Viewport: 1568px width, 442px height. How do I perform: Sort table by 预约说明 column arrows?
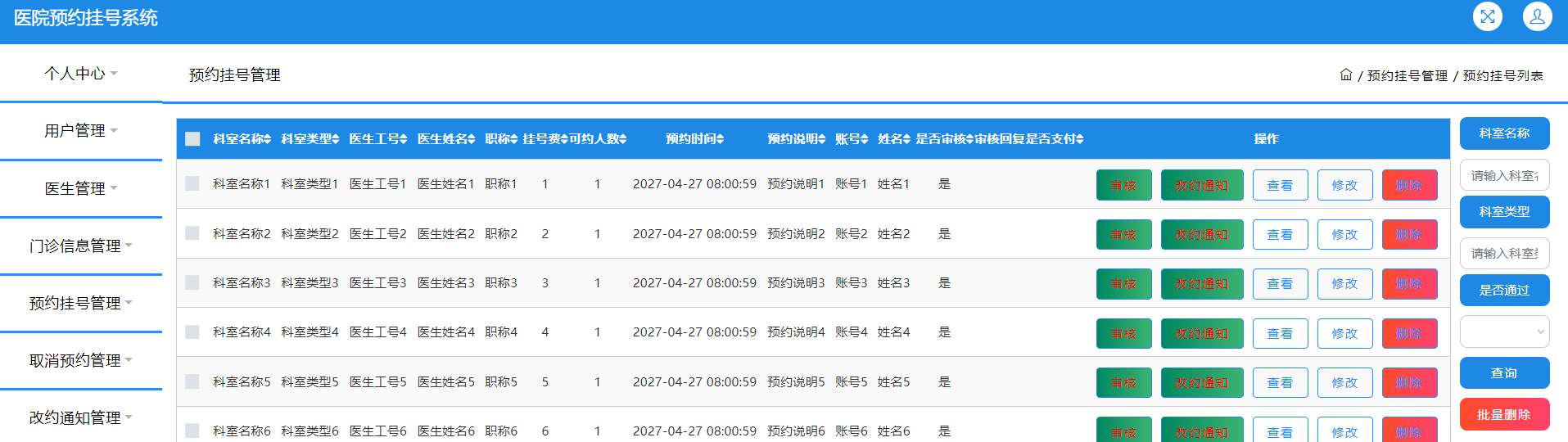pyautogui.click(x=821, y=139)
